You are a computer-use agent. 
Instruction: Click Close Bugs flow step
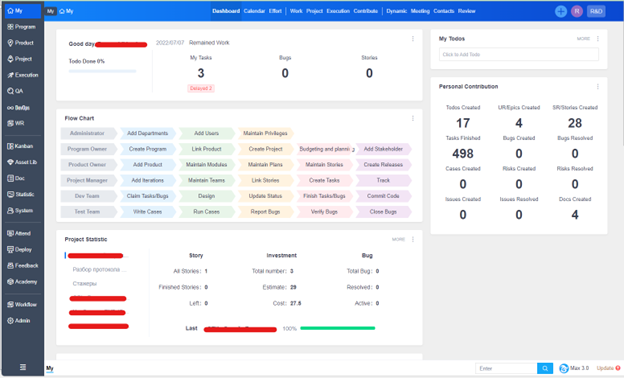383,212
